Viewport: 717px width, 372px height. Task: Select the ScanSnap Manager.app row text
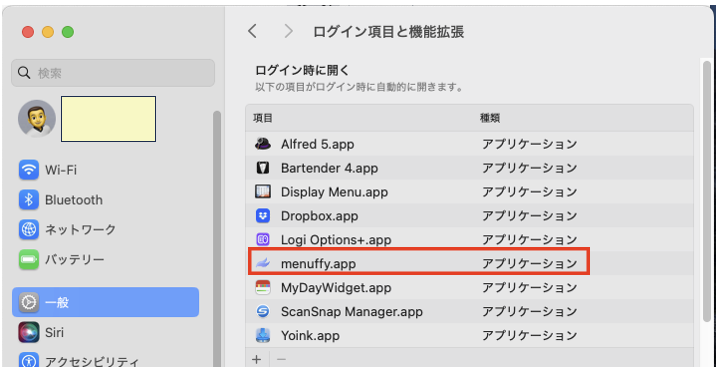[352, 311]
